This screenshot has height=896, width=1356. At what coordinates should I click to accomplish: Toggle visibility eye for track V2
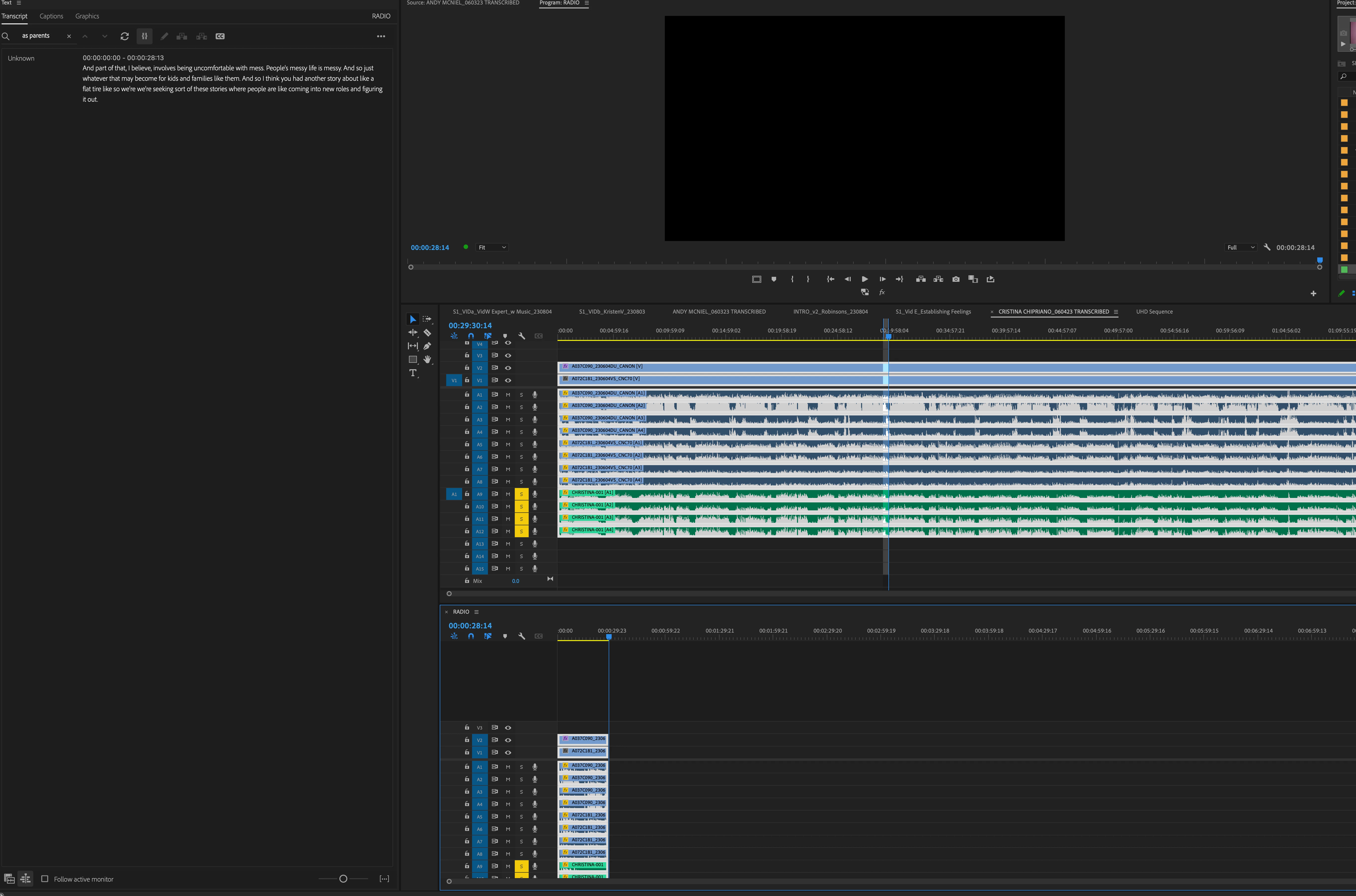(x=508, y=368)
